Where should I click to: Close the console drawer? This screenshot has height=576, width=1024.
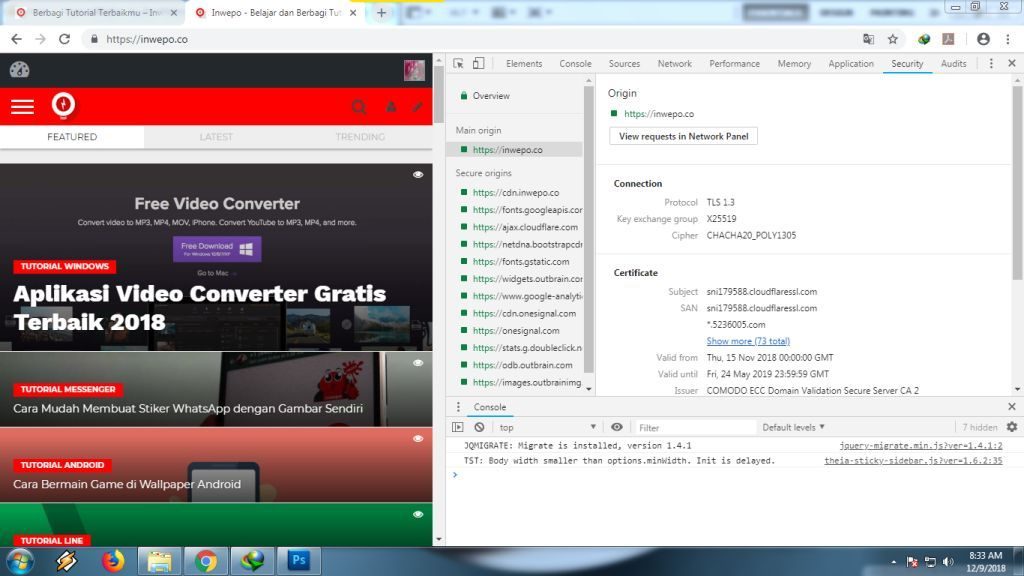tap(1012, 406)
